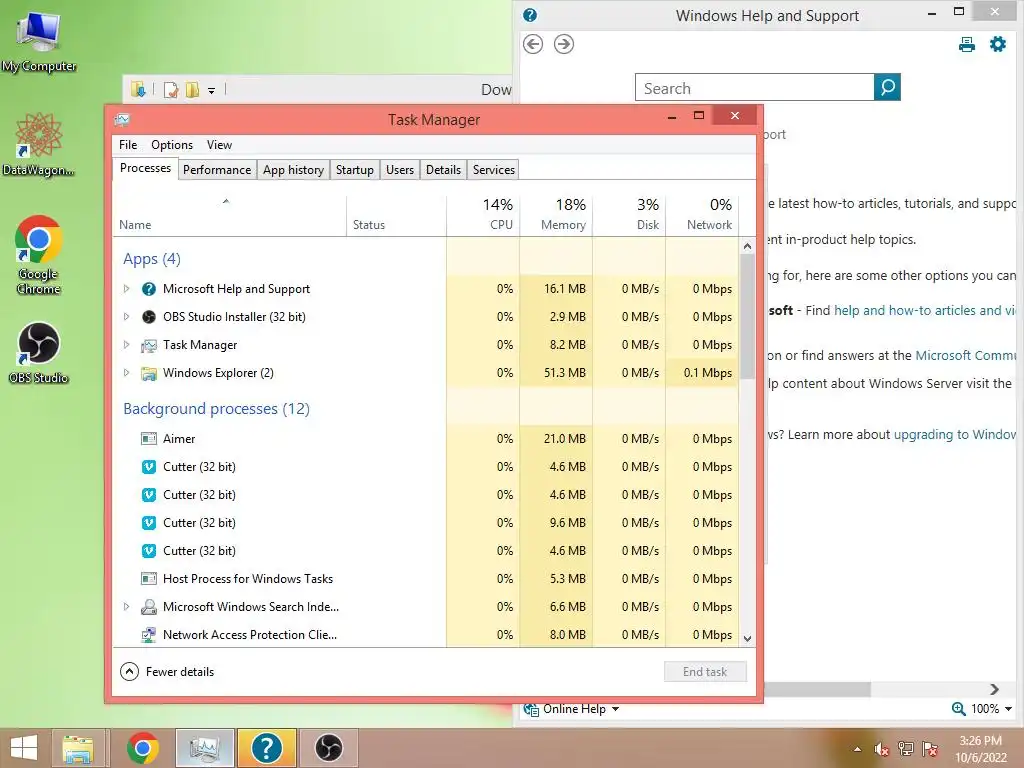The height and width of the screenshot is (768, 1024).
Task: Click the Properties icon in Explorer toolbar
Action: pos(171,90)
